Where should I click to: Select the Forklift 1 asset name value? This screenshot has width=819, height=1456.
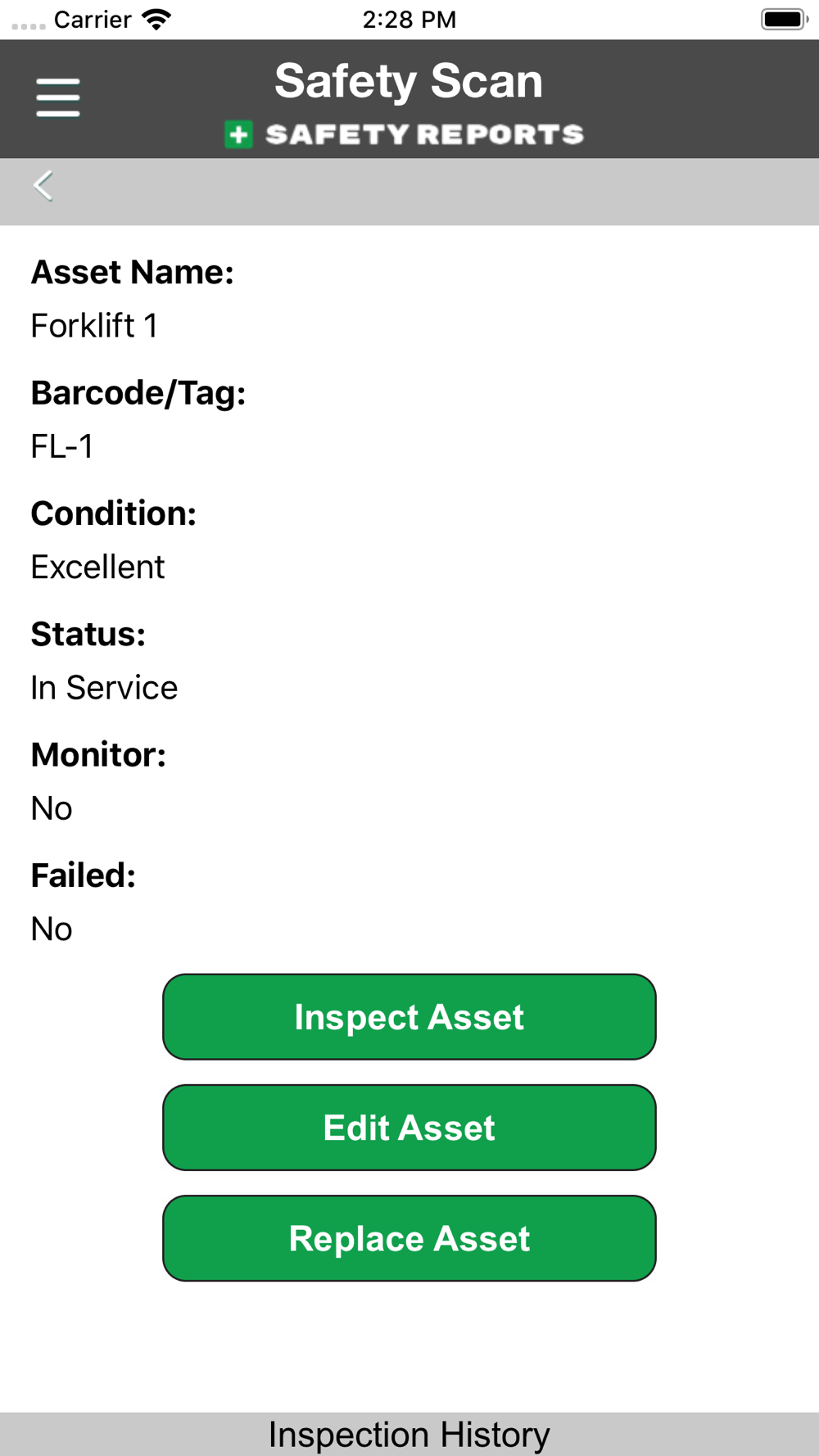[x=94, y=326]
